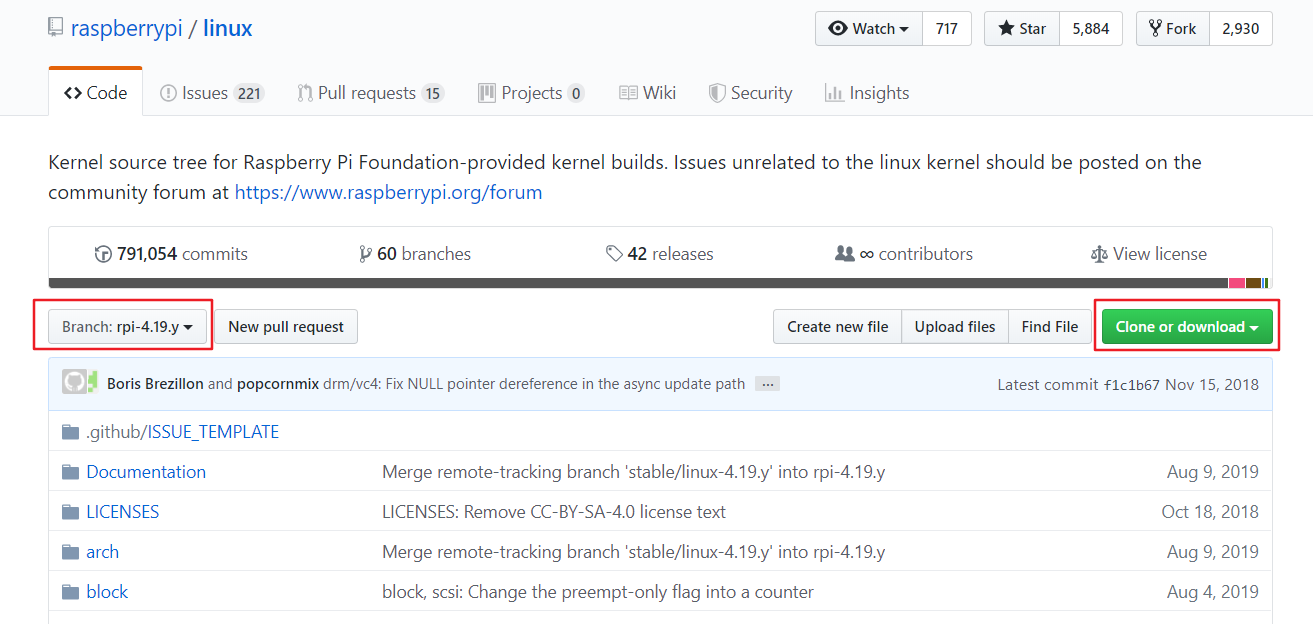Click the tag icon beside 42 releases
Viewport: 1313px width, 624px height.
tap(614, 254)
